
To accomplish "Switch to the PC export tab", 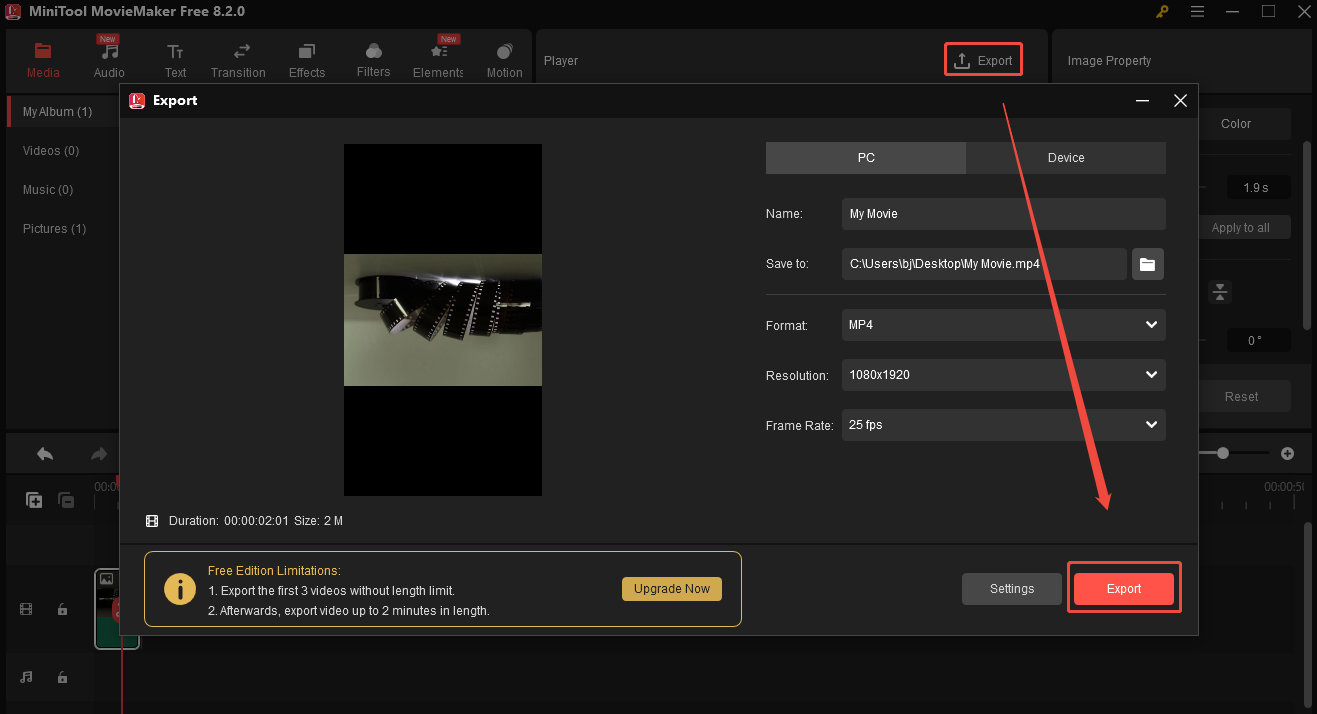I will click(866, 158).
